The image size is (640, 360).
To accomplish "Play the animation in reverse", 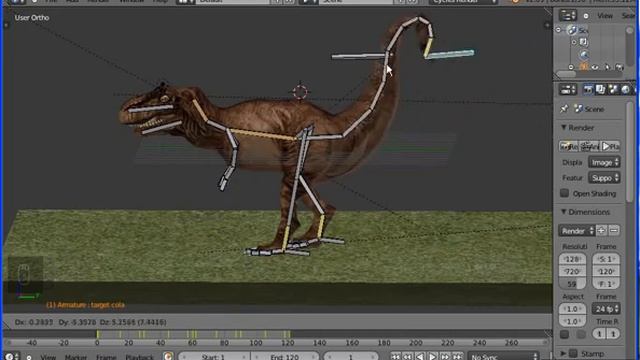I will point(420,357).
